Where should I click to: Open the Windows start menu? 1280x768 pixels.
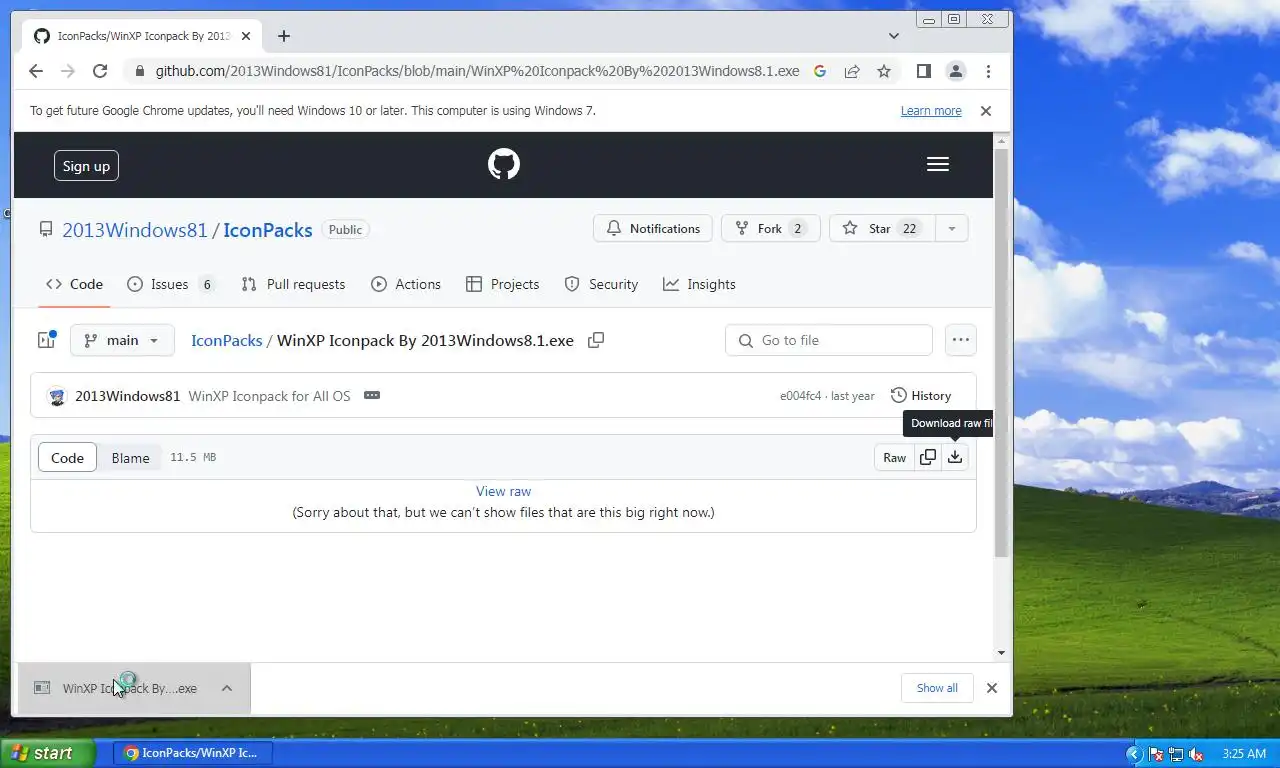[x=47, y=753]
